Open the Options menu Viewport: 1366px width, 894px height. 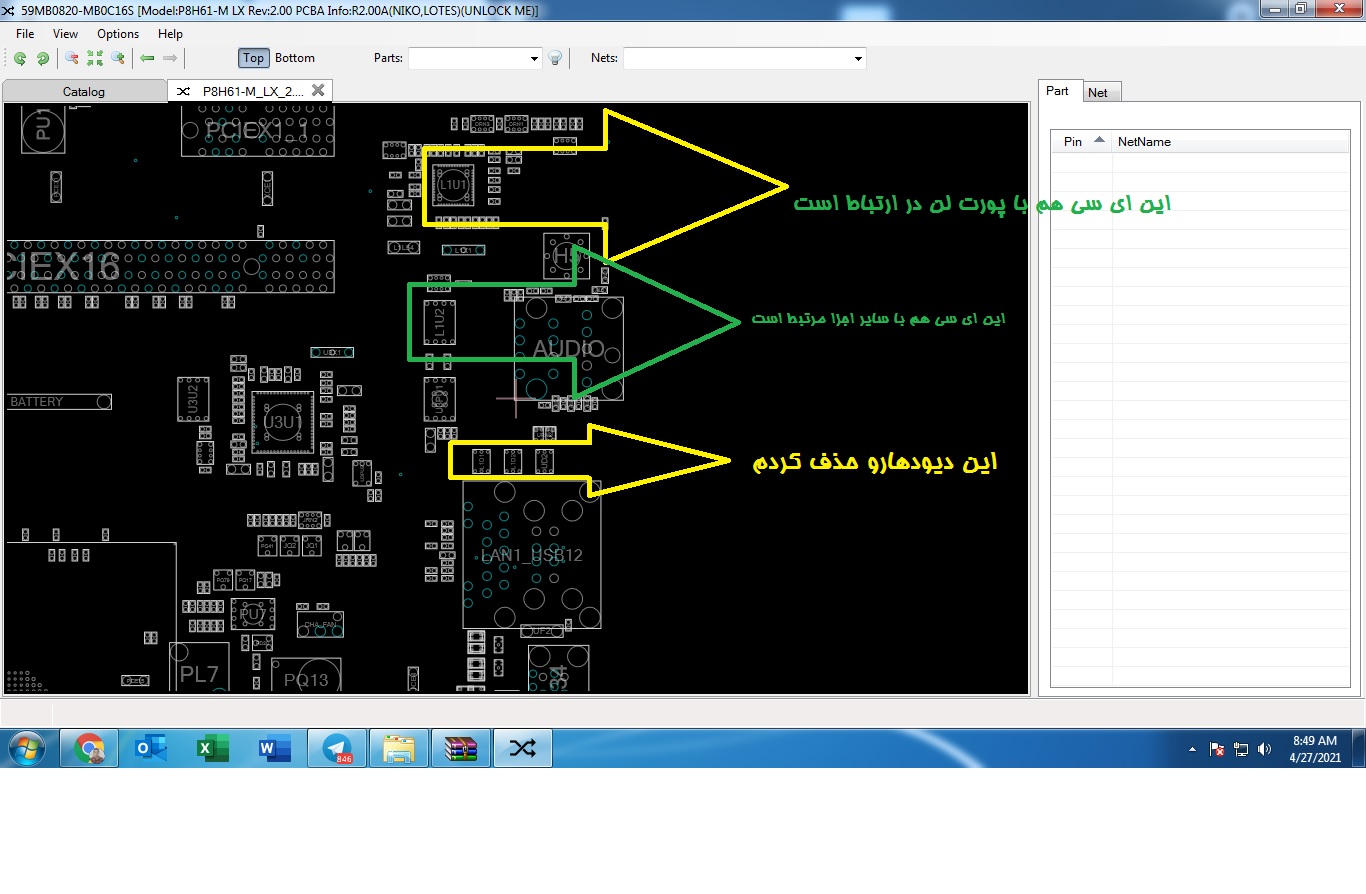(118, 34)
